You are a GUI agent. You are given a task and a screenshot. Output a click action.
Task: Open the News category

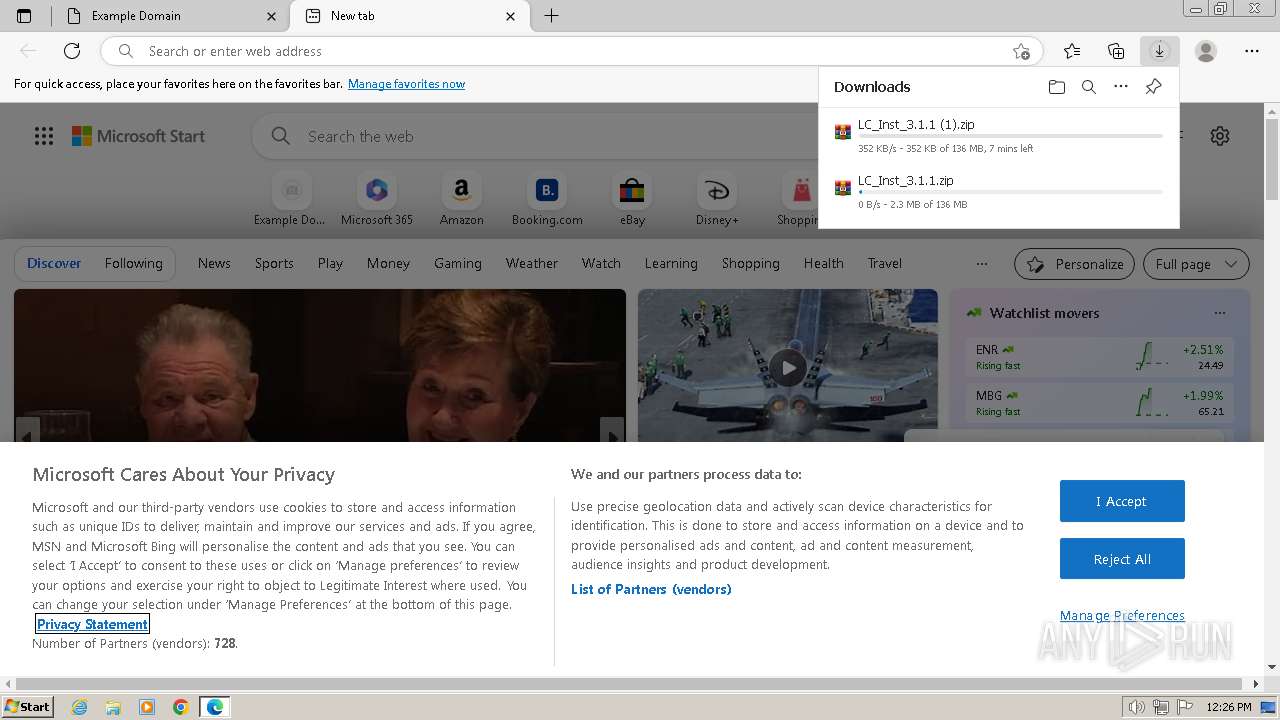214,264
